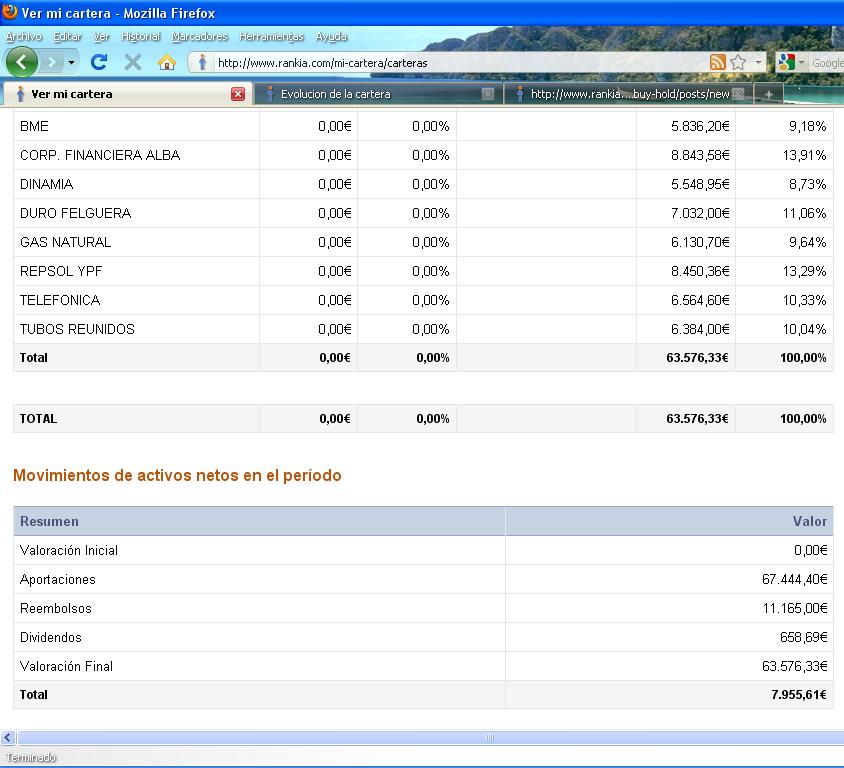Click the Stop loading X icon
The width and height of the screenshot is (844, 768).
click(x=132, y=62)
